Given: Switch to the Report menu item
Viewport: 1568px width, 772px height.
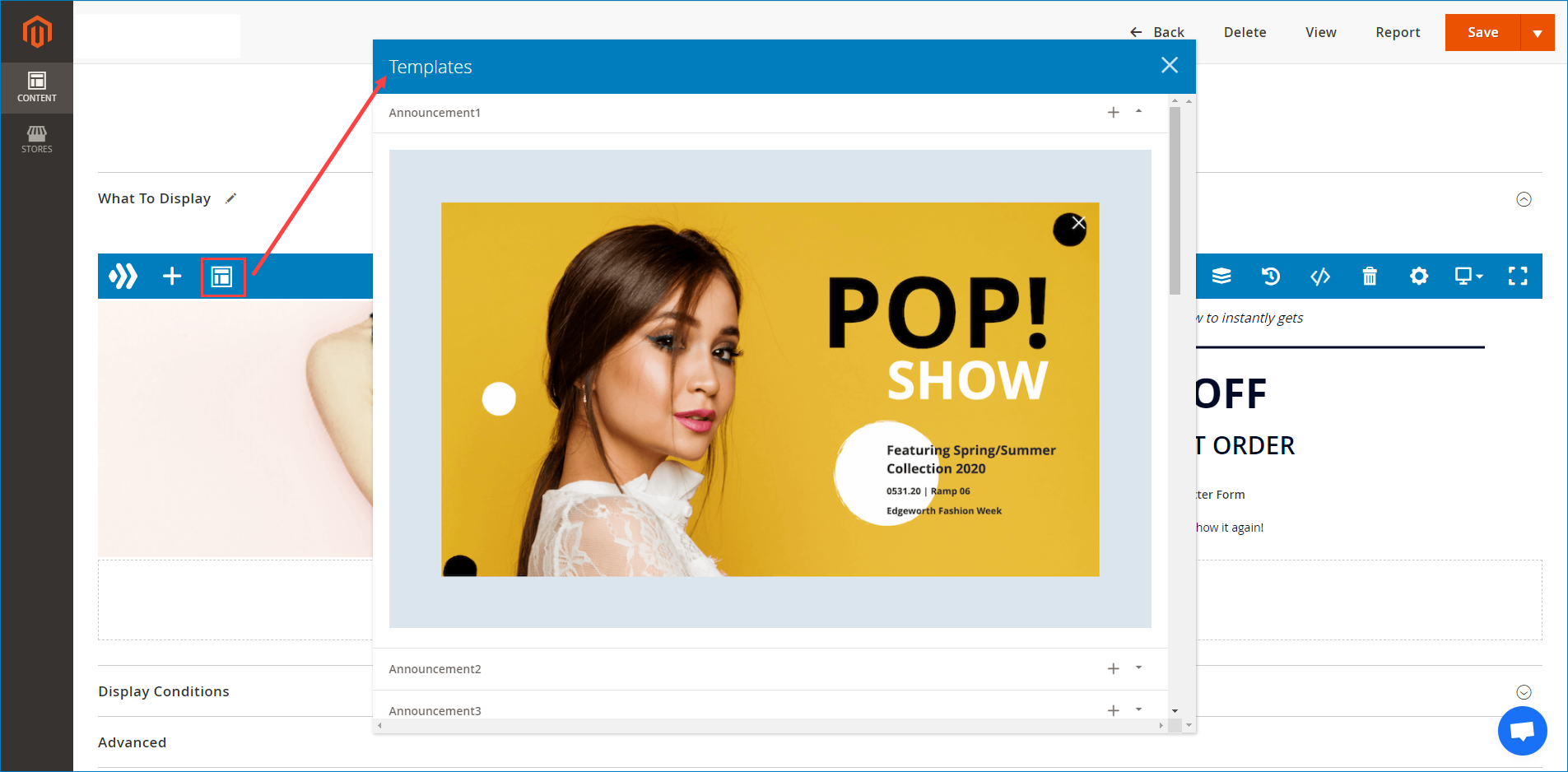Looking at the screenshot, I should coord(1398,32).
